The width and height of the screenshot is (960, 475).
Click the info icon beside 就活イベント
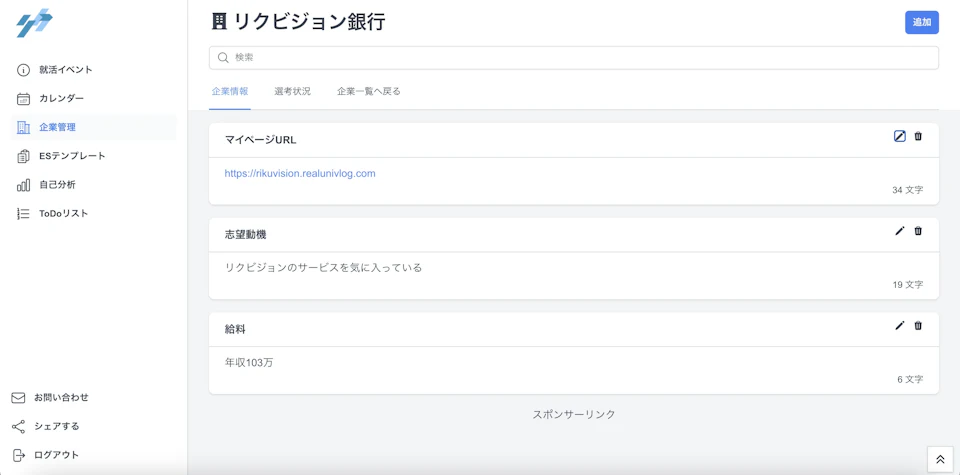(23, 70)
